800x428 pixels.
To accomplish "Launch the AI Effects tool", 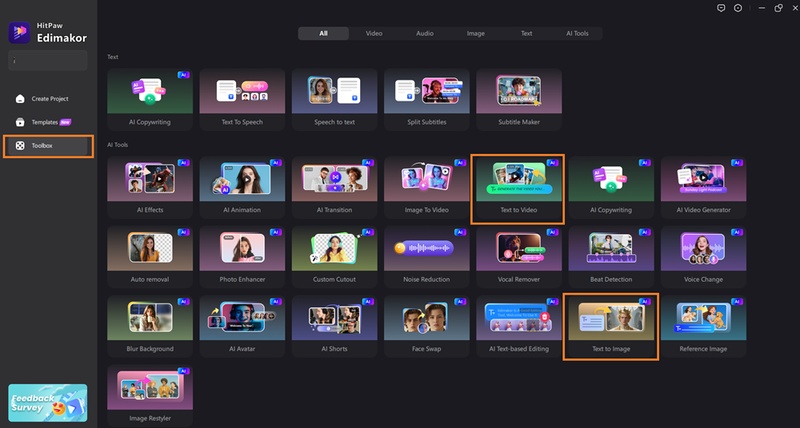I will [149, 187].
